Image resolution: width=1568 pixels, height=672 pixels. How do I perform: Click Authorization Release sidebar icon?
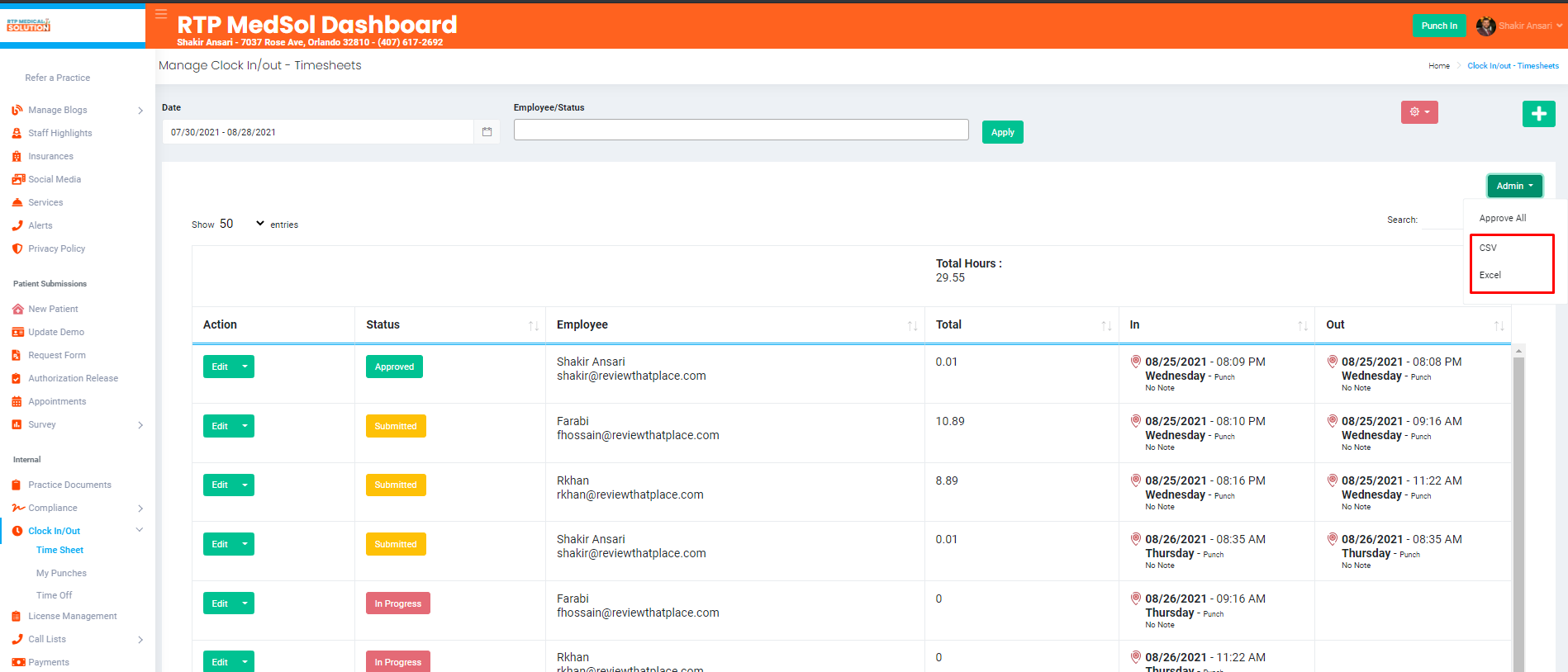(17, 378)
